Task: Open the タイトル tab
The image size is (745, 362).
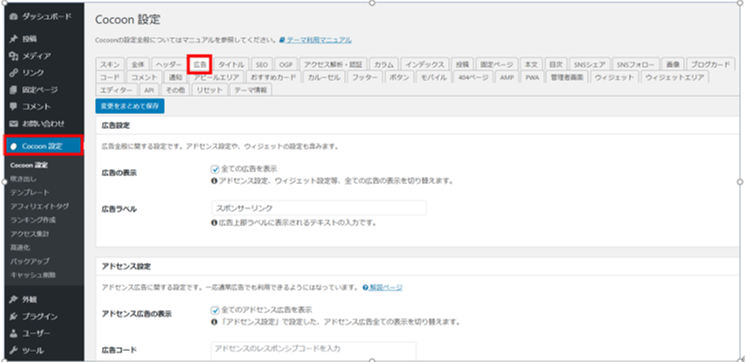Action: tap(231, 65)
